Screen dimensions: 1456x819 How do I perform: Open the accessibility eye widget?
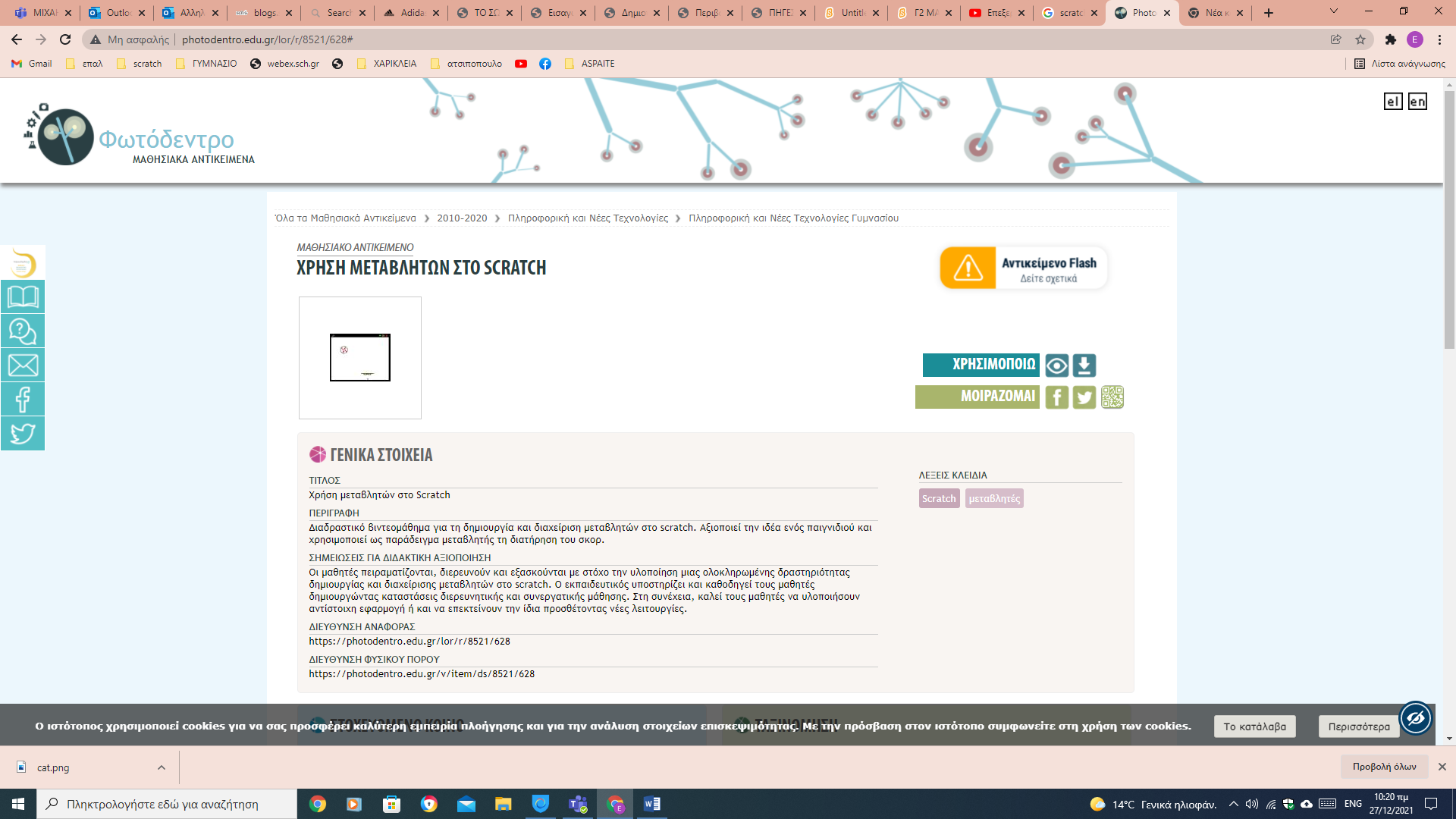pos(1415,717)
